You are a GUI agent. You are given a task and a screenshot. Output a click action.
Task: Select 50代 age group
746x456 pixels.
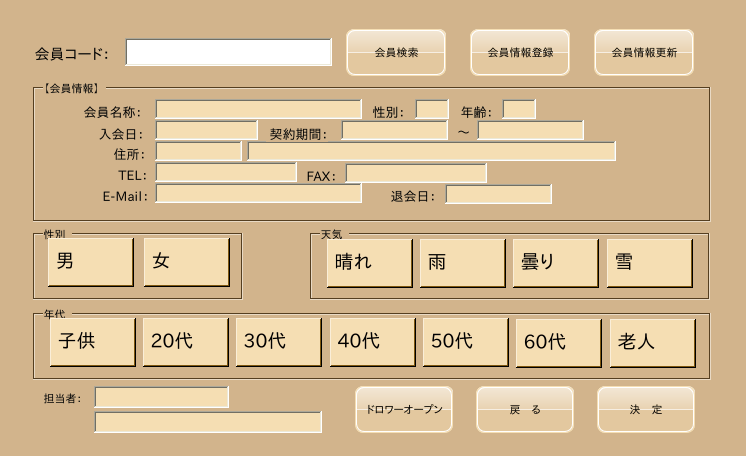pyautogui.click(x=466, y=342)
